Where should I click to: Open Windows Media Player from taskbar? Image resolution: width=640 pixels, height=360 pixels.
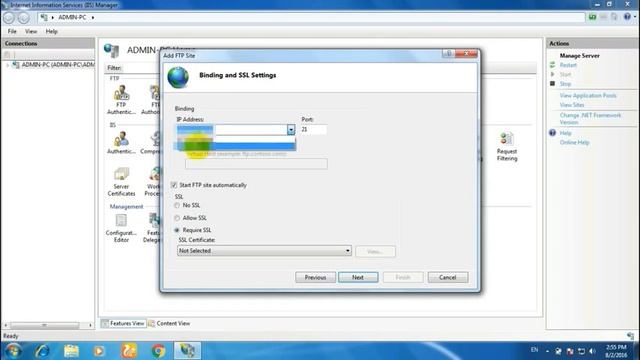[99, 351]
